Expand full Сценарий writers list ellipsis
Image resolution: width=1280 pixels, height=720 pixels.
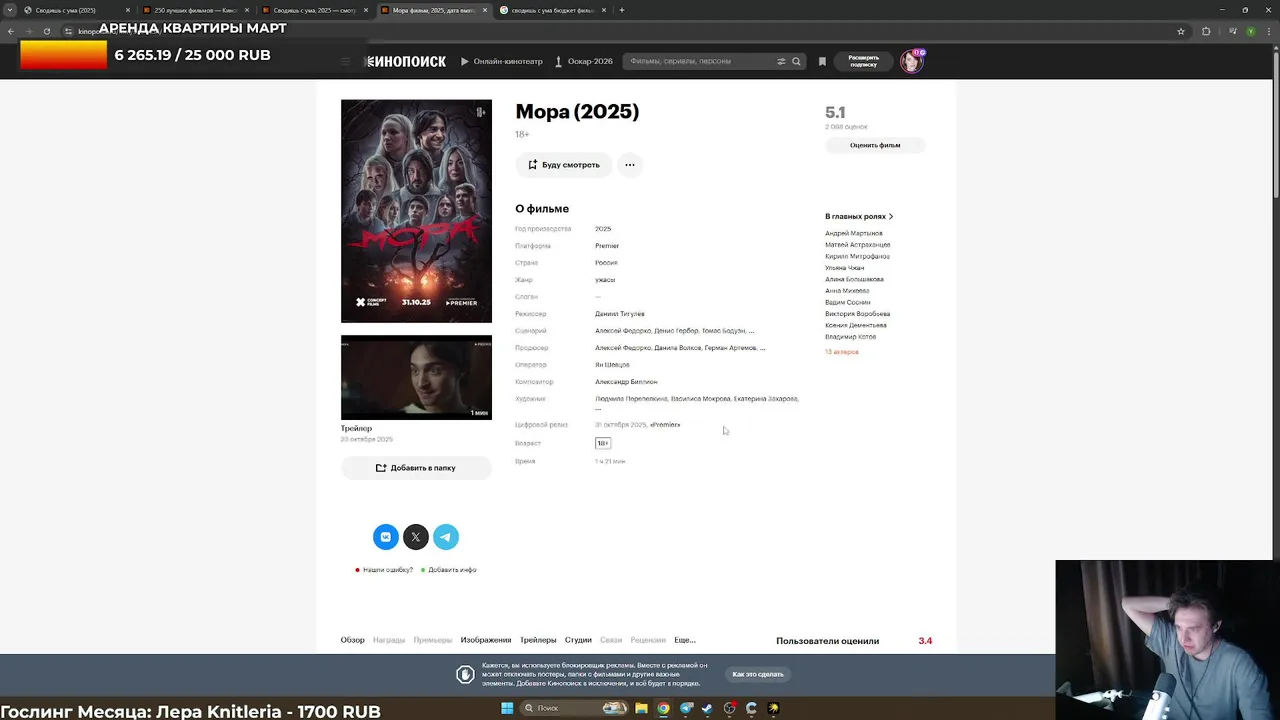751,331
